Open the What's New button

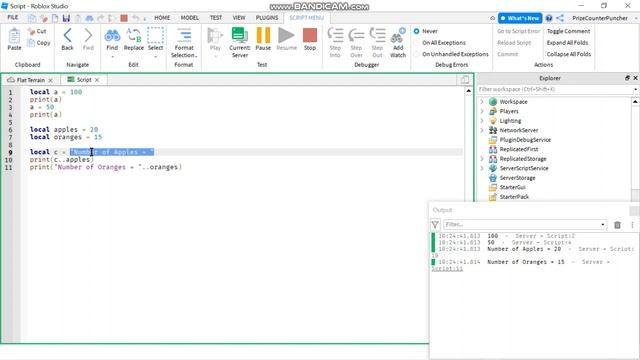point(520,18)
